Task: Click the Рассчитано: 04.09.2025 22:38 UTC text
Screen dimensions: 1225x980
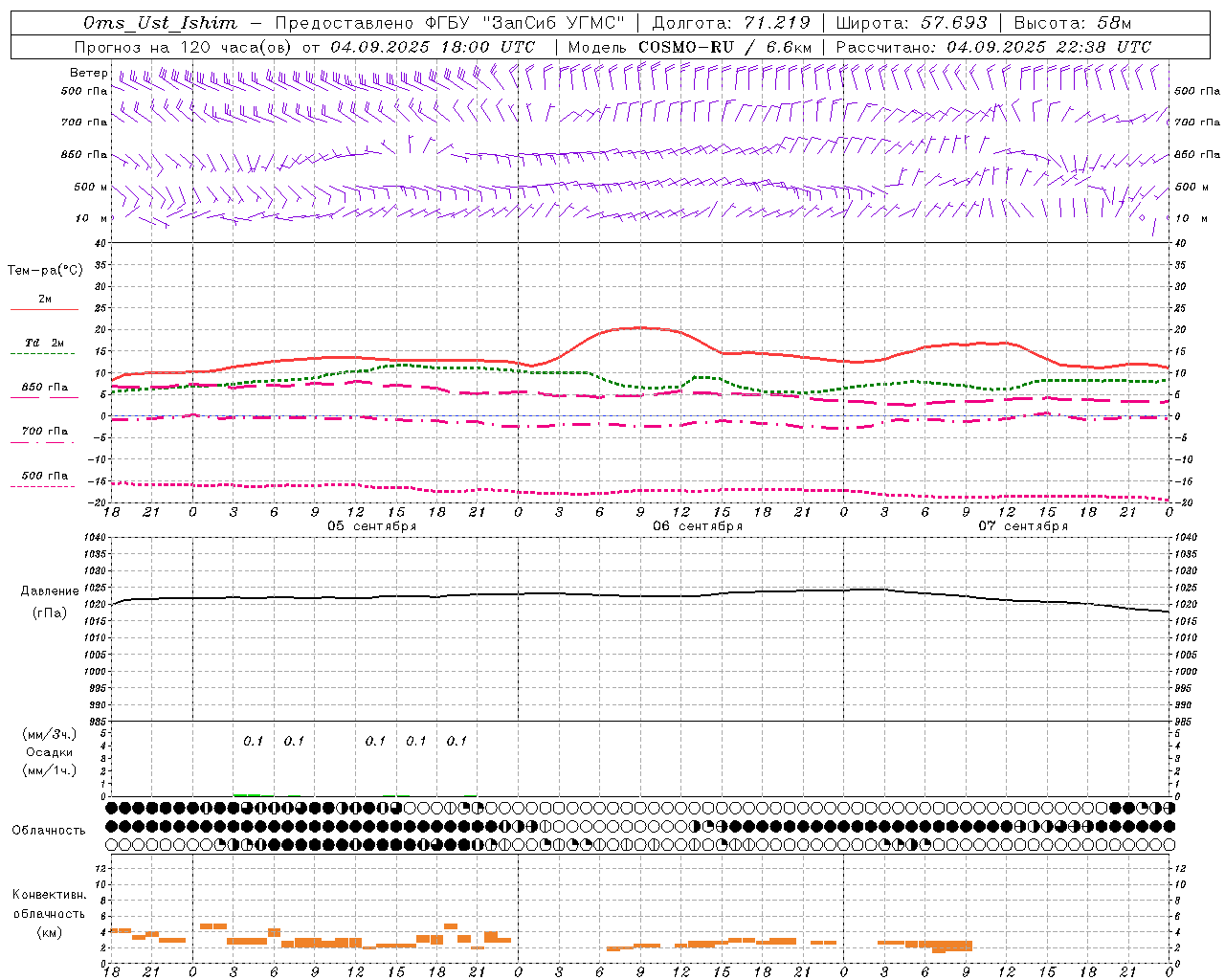Action: 993,47
